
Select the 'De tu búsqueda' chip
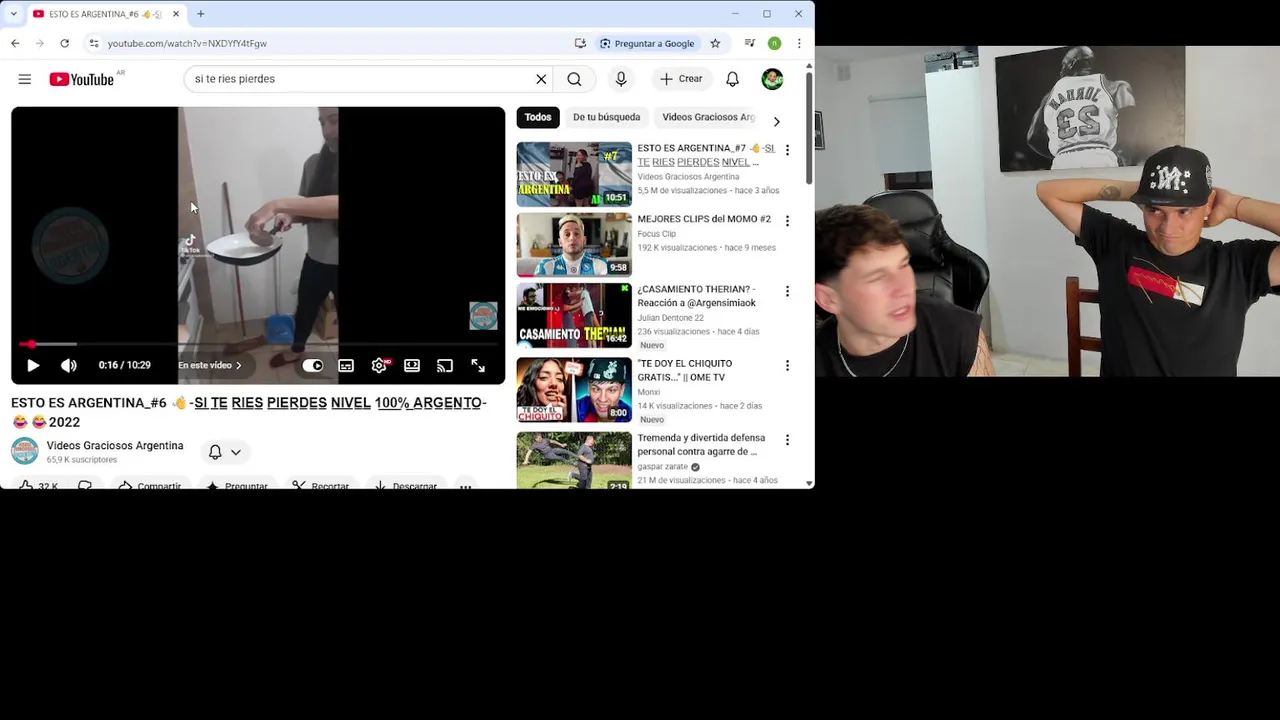tap(606, 117)
